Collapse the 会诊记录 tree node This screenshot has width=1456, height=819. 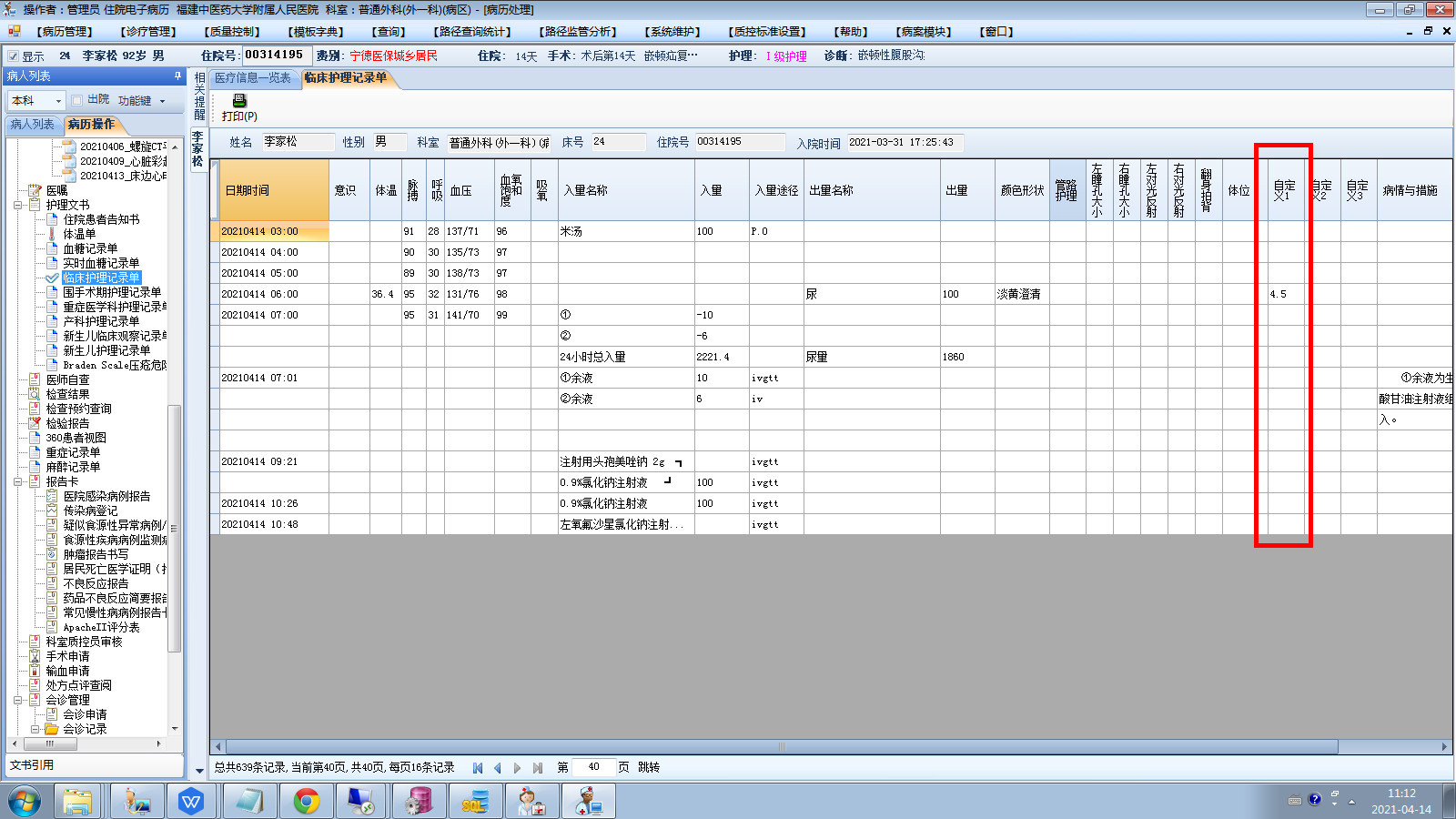tap(35, 729)
